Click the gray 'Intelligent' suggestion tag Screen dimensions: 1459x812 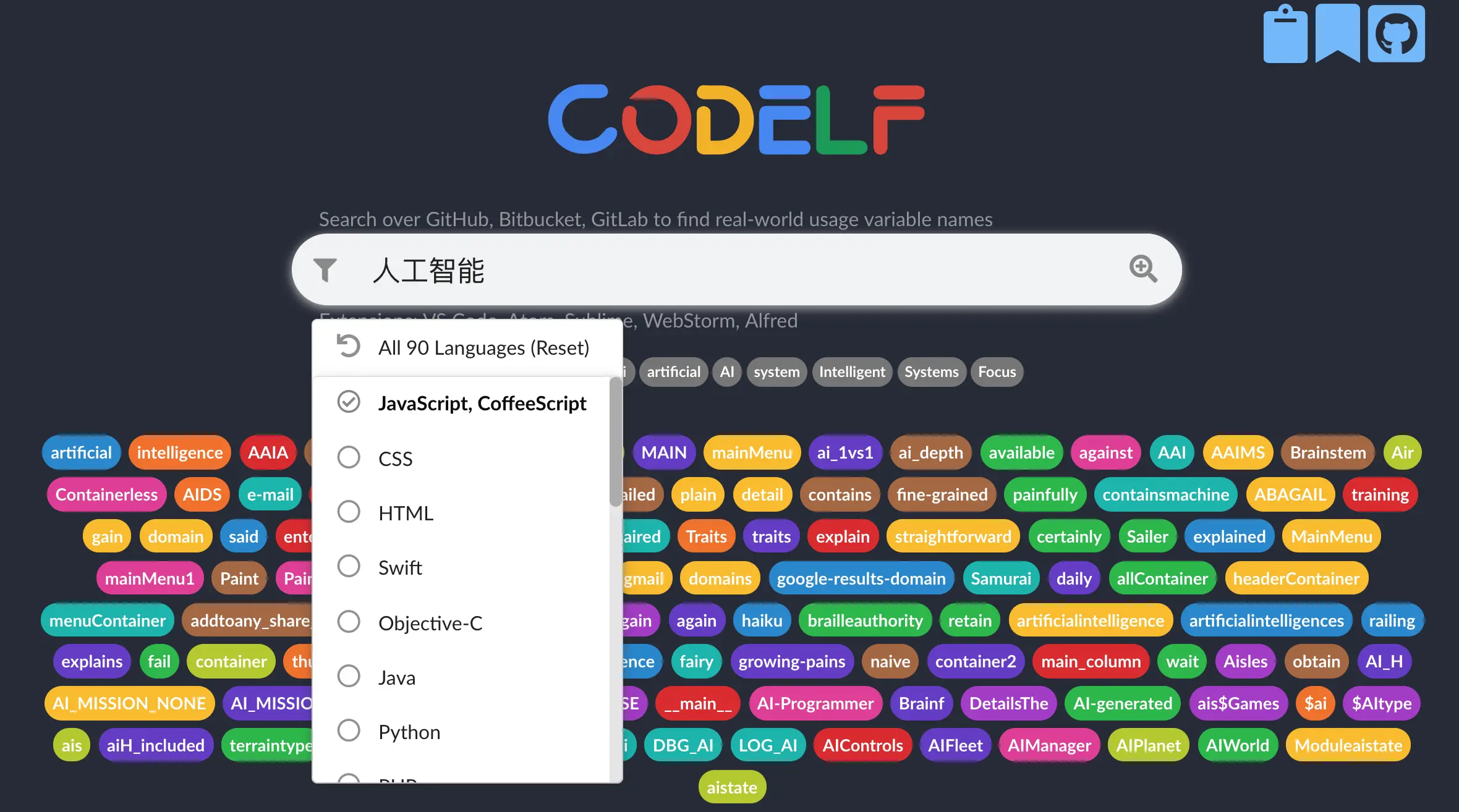(851, 372)
